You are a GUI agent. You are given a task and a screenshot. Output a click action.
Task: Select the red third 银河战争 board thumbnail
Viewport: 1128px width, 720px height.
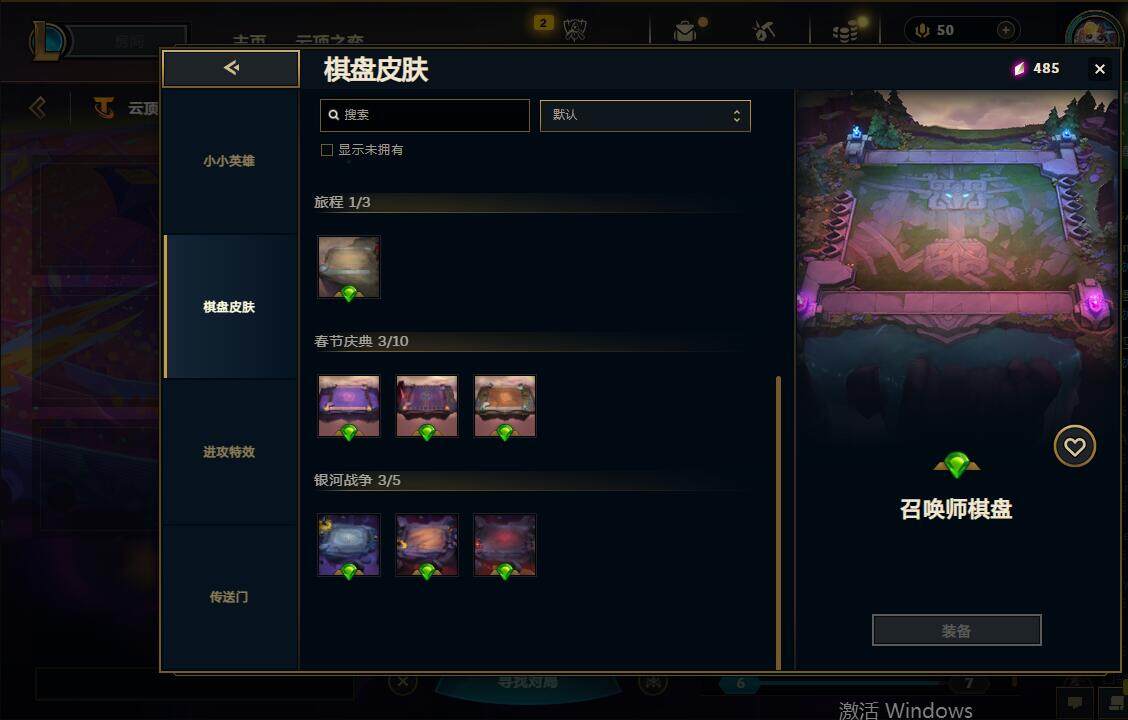pyautogui.click(x=505, y=545)
